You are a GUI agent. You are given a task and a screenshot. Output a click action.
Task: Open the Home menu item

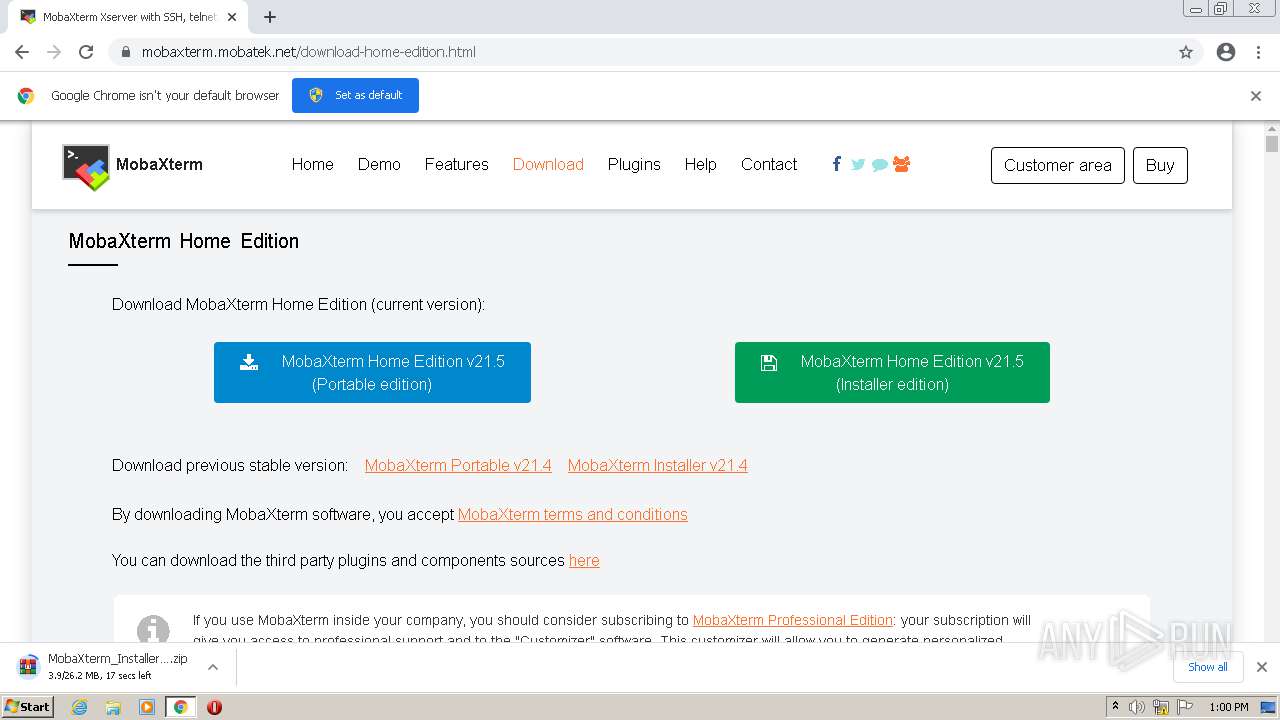[313, 165]
